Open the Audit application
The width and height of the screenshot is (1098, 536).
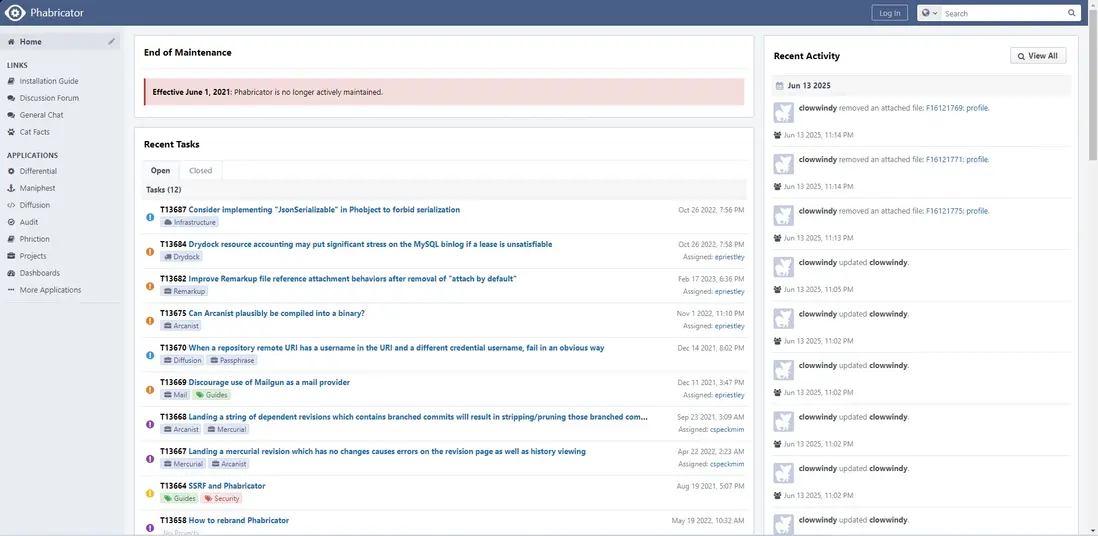pyautogui.click(x=29, y=222)
